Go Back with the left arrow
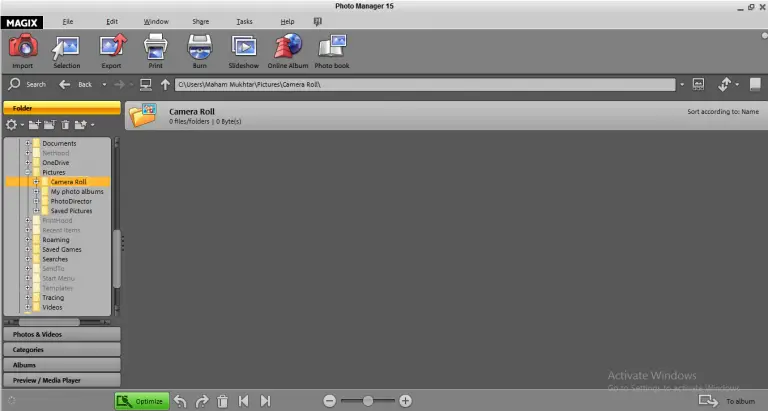Image resolution: width=768 pixels, height=411 pixels. [64, 84]
